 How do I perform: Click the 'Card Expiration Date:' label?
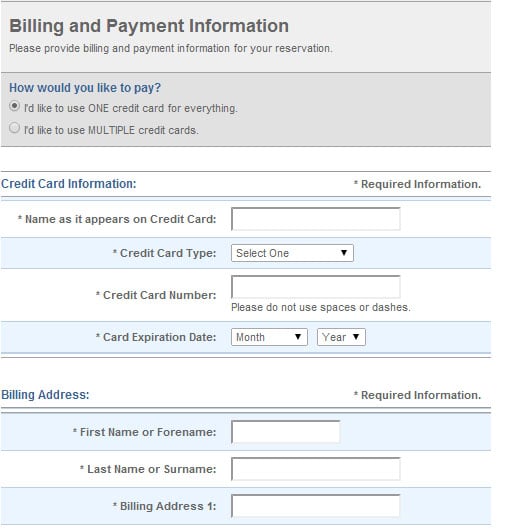click(x=156, y=337)
